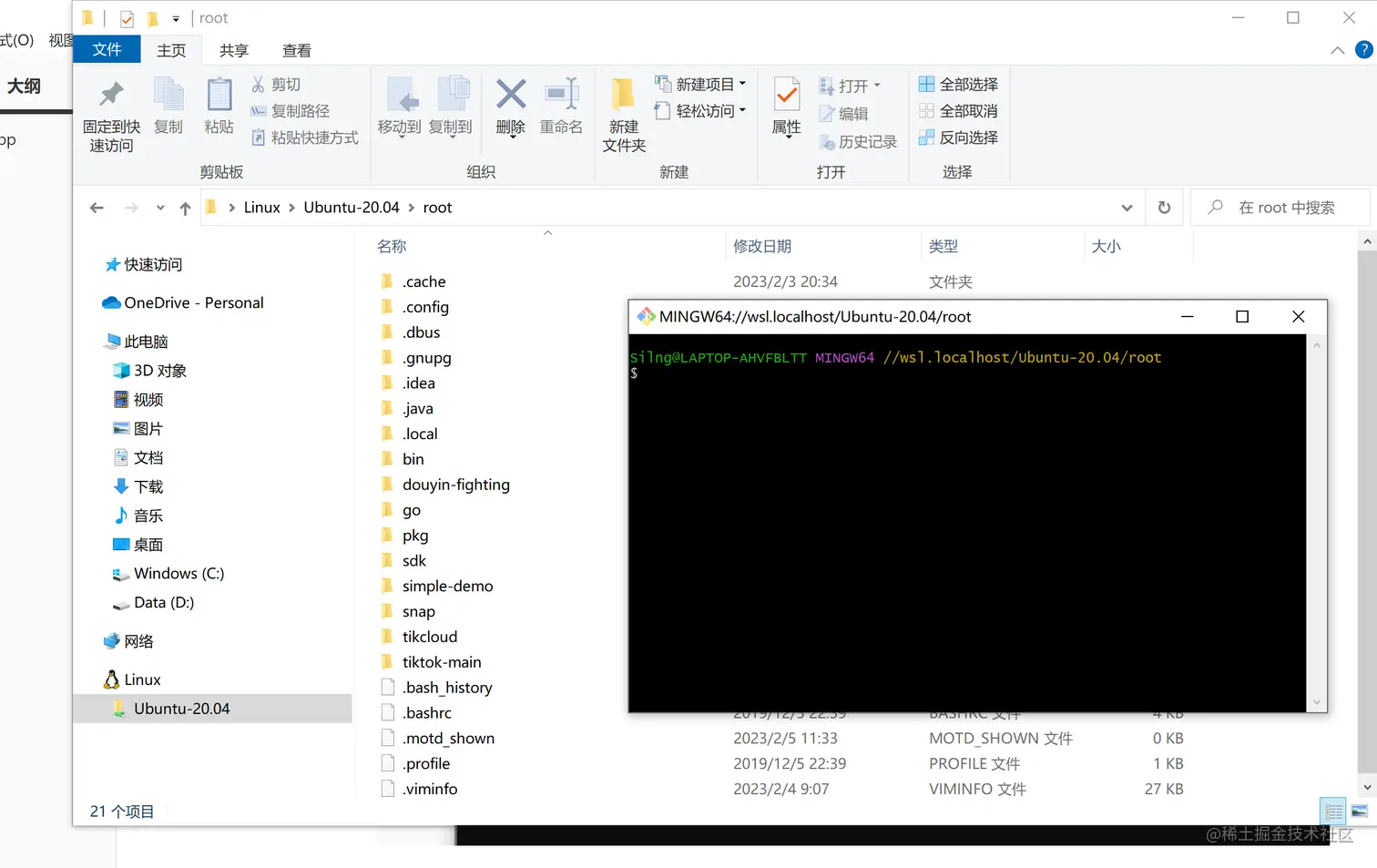Click the MINGW64 terminal scrollbar
1377x868 pixels.
[x=1316, y=523]
